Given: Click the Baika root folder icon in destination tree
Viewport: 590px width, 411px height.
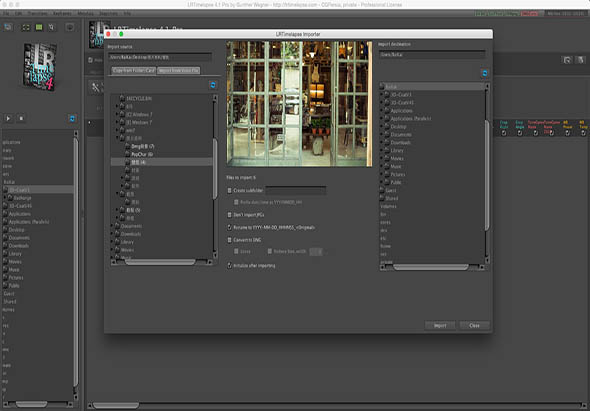Looking at the screenshot, I should click(382, 87).
